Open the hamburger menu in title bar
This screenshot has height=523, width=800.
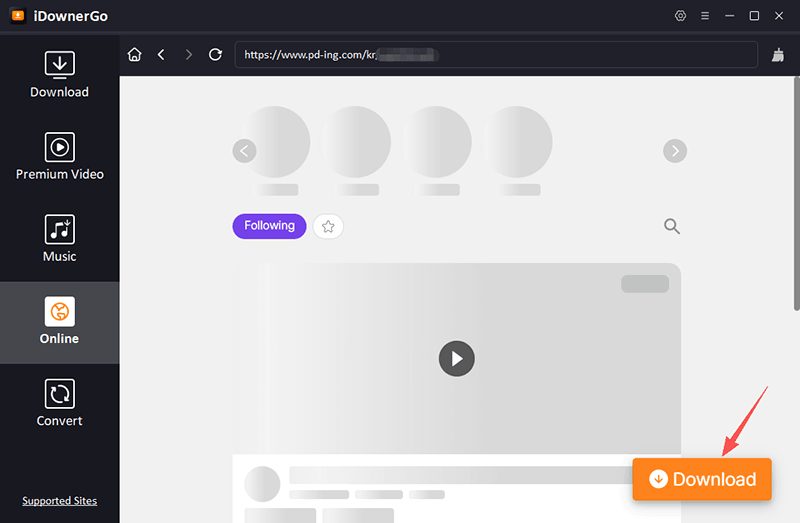[705, 16]
